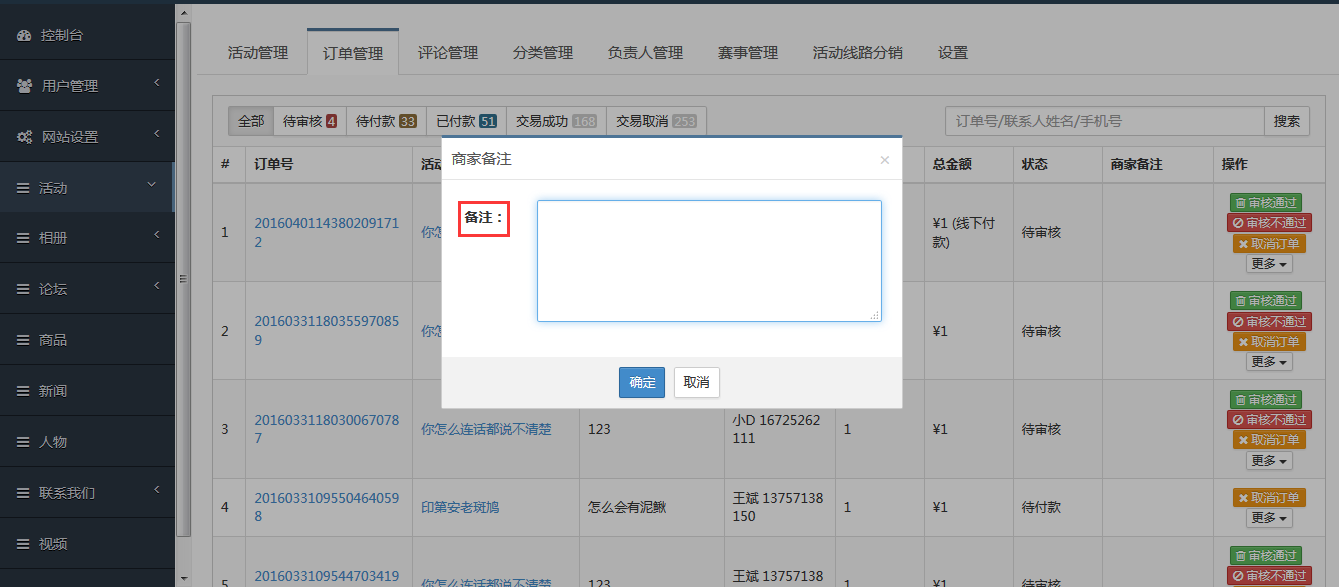
Task: Open the 更多 dropdown in order row 3
Action: click(x=1269, y=461)
